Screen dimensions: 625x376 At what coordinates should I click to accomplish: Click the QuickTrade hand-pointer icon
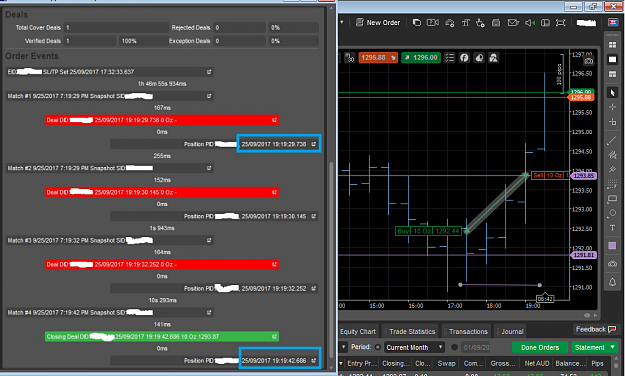click(x=480, y=23)
